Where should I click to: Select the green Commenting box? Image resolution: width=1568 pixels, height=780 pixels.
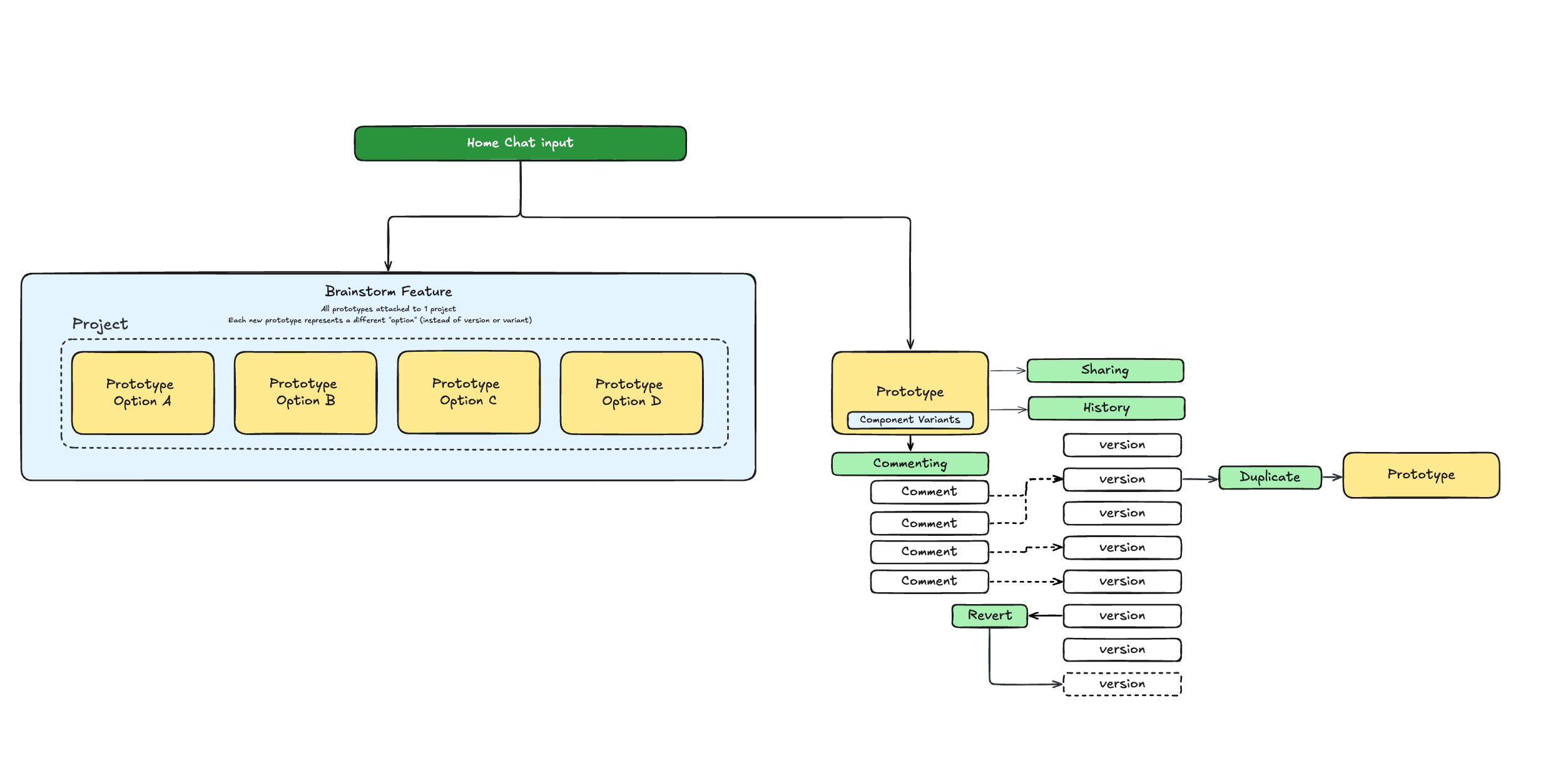pos(910,464)
